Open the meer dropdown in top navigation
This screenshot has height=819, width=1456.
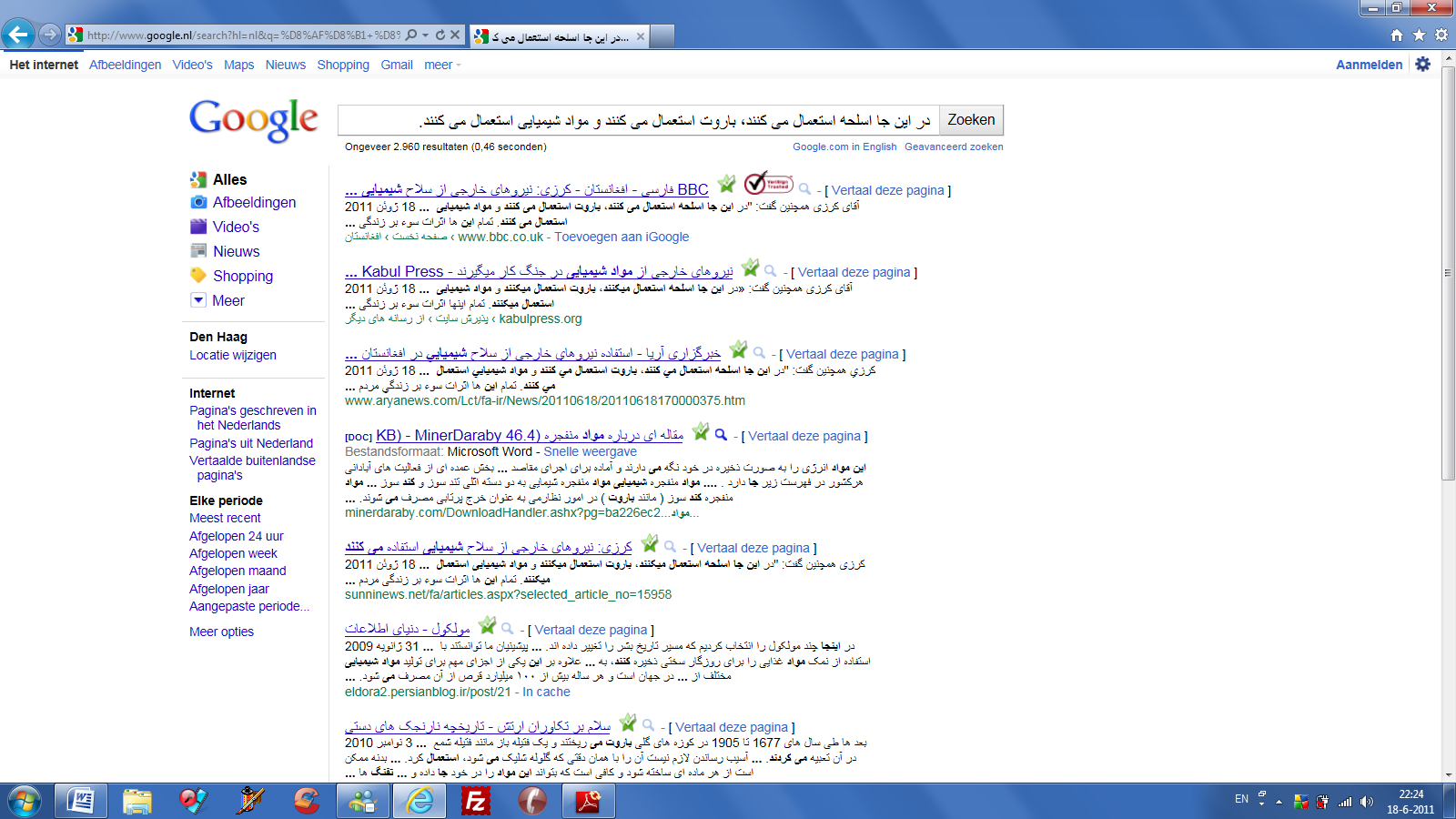pos(442,65)
